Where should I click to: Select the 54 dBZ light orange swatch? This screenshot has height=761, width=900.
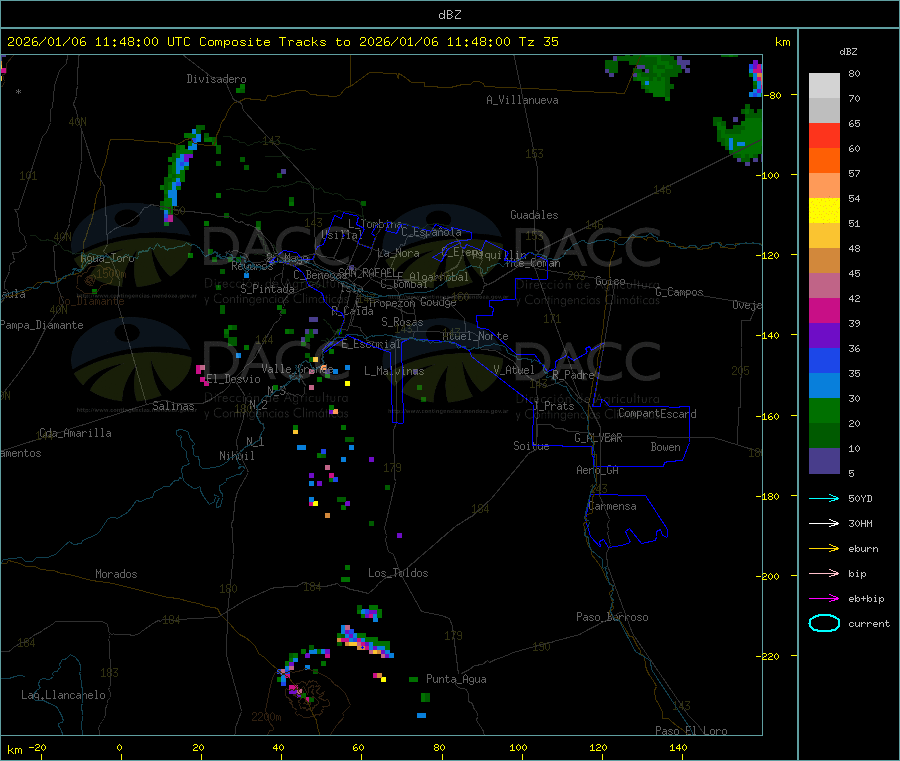824,186
